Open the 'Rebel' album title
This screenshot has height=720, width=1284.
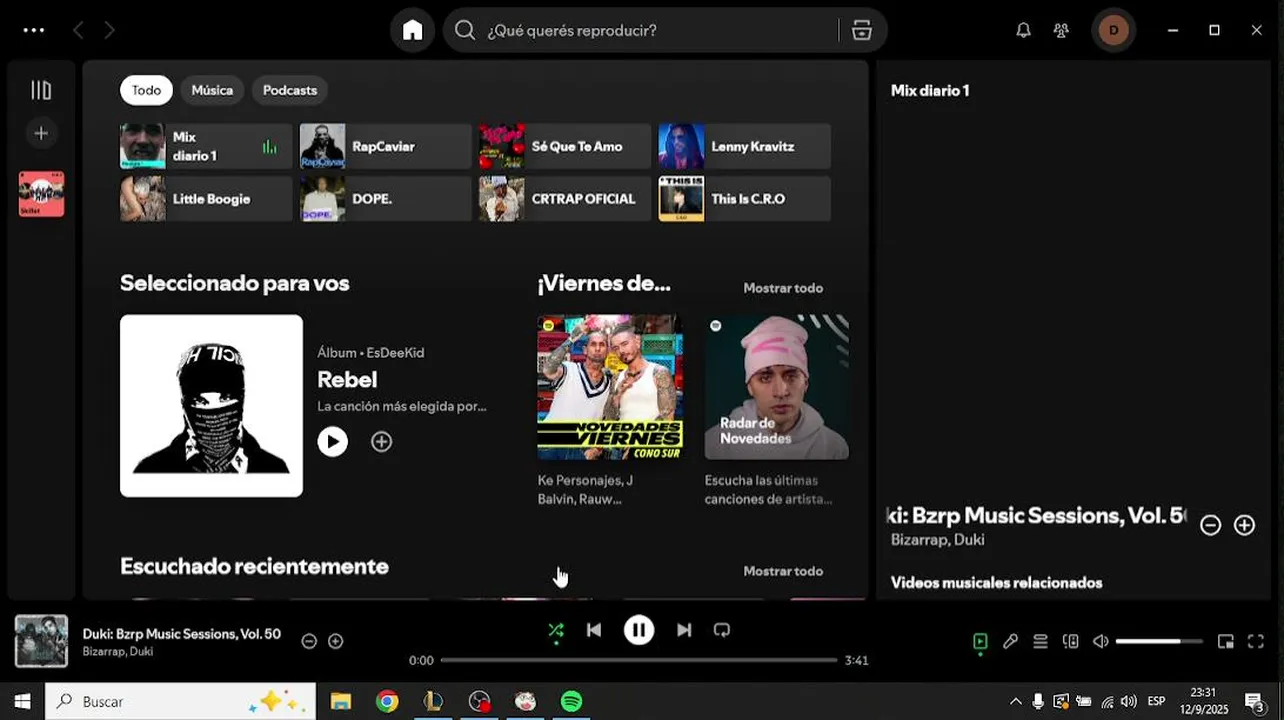click(347, 380)
